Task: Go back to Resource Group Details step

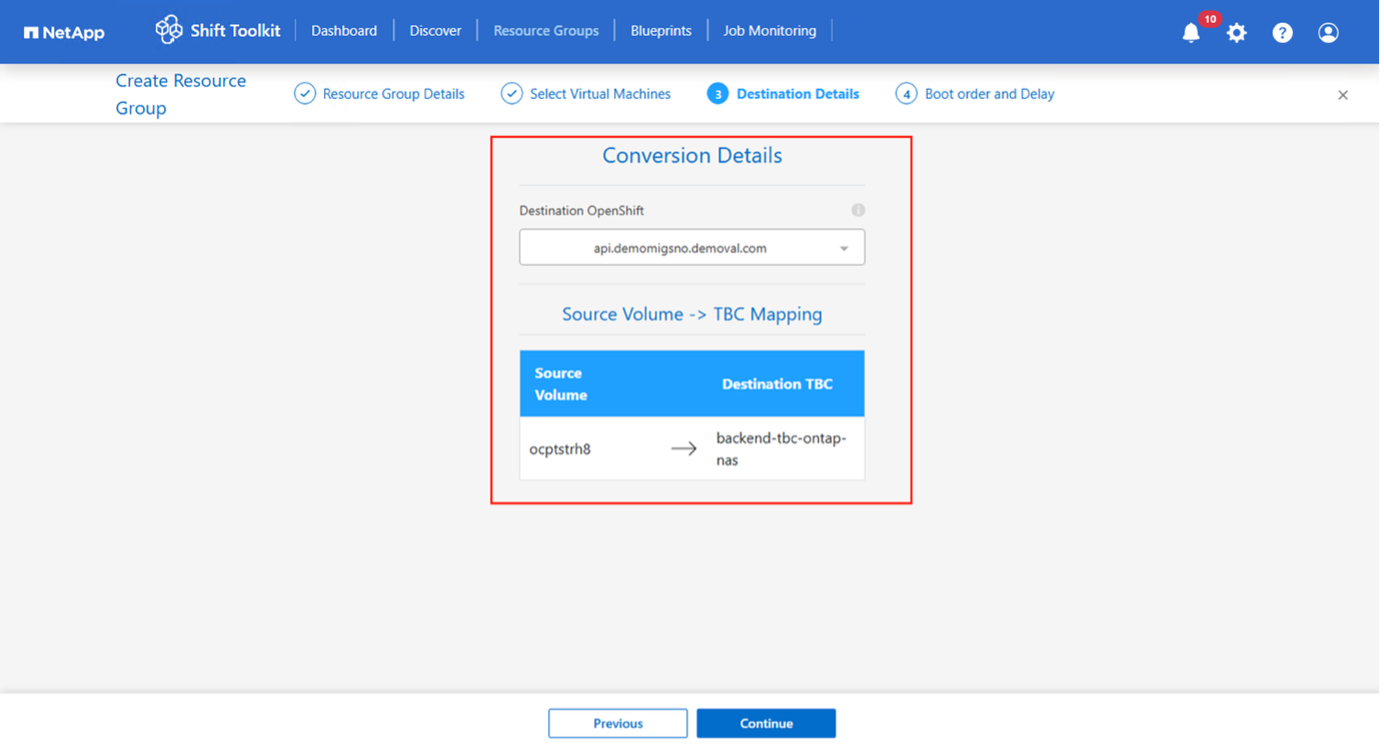Action: [380, 94]
